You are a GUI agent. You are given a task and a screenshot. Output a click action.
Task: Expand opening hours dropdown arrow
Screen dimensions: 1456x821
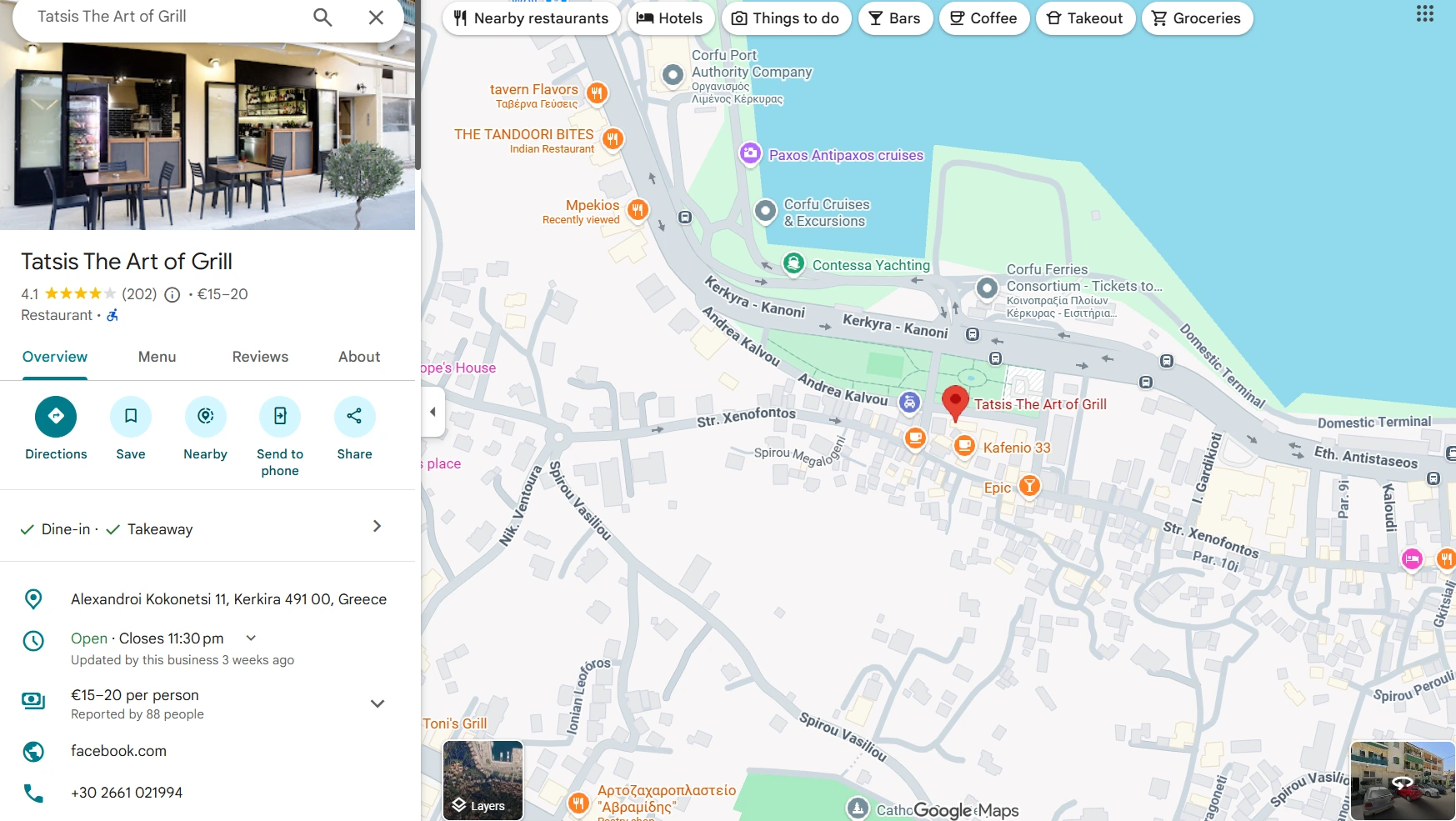(x=251, y=638)
